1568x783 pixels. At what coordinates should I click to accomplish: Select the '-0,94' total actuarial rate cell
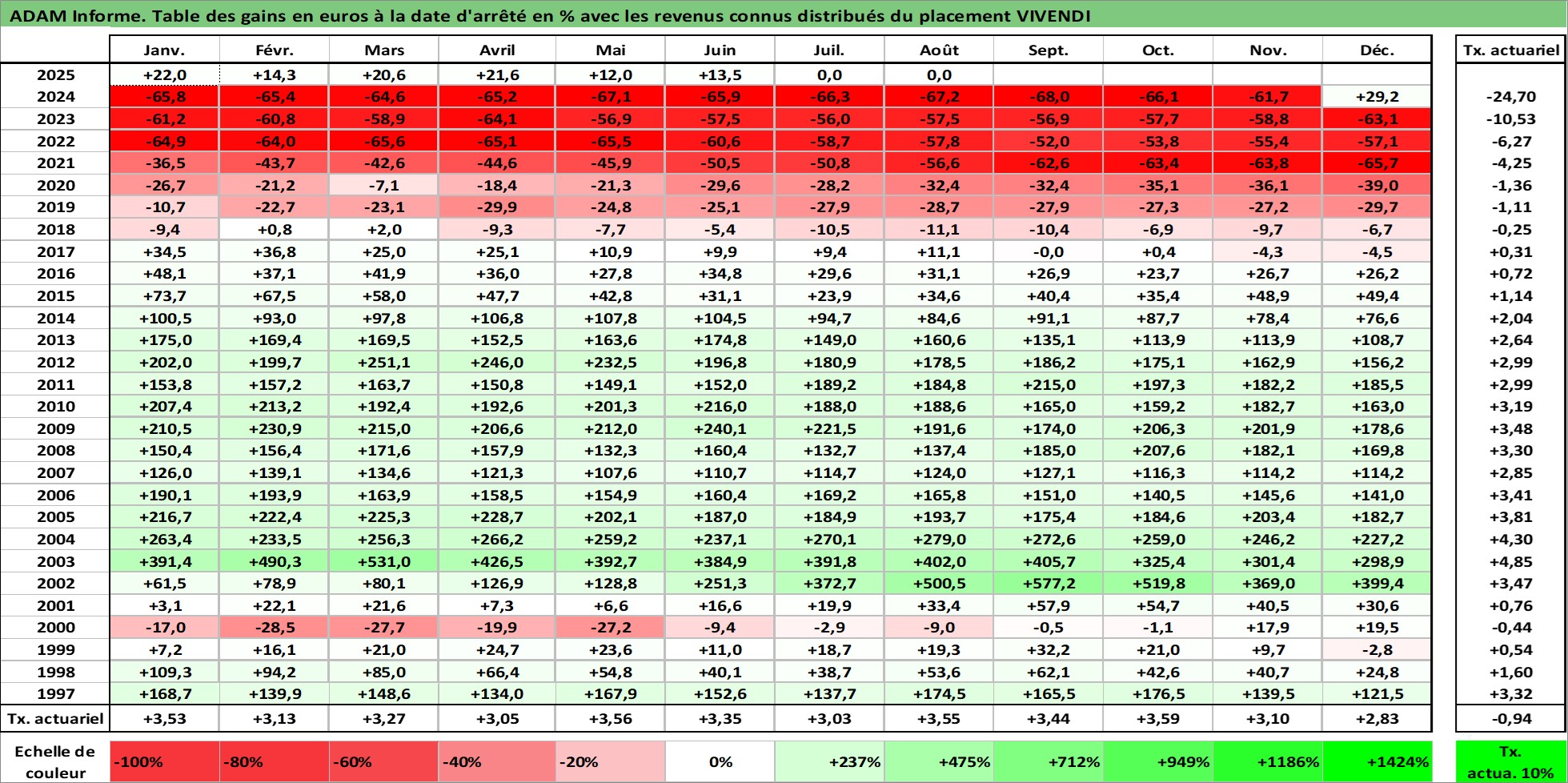(1510, 719)
